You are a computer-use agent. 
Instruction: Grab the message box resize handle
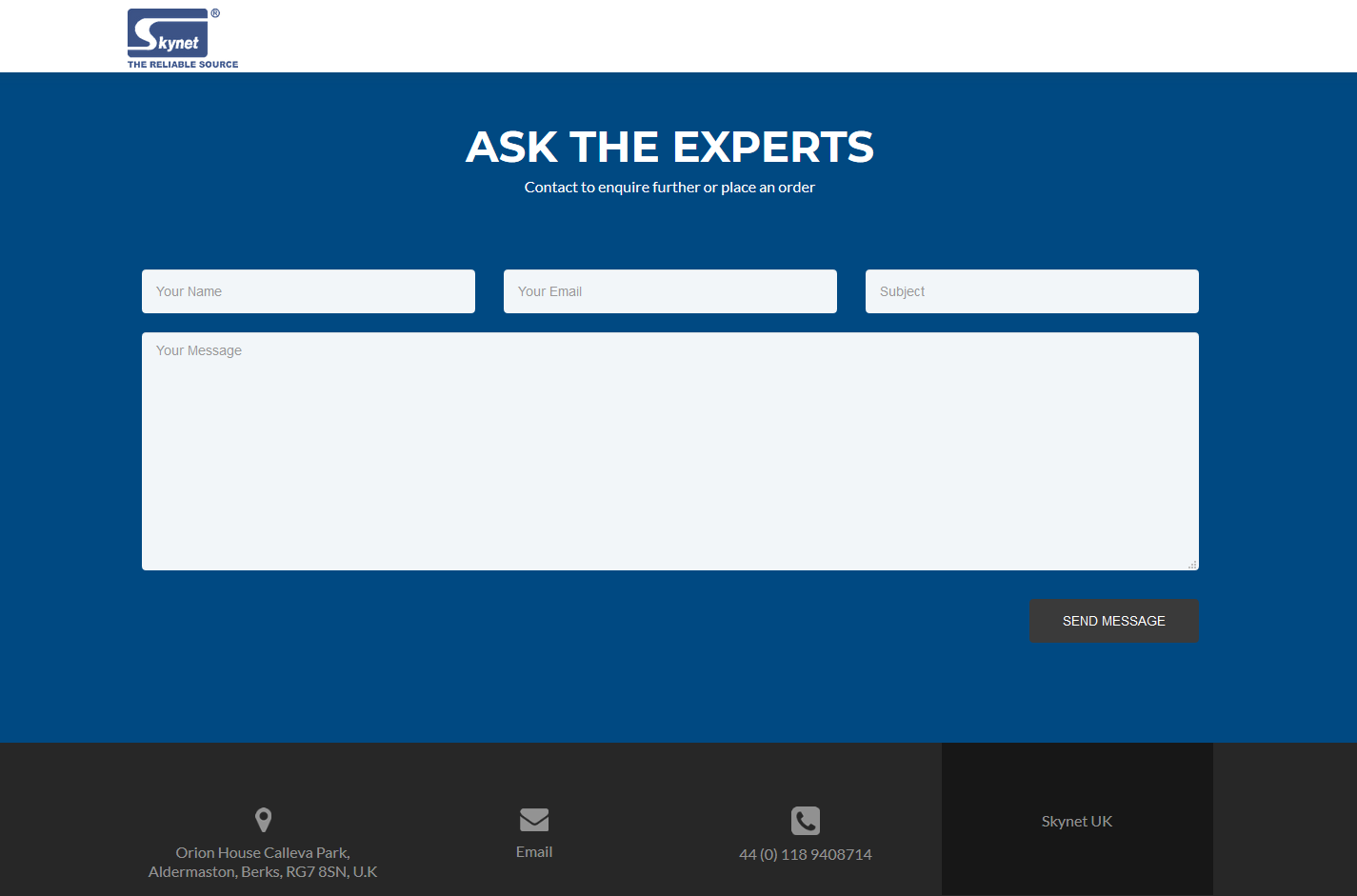pos(1192,565)
